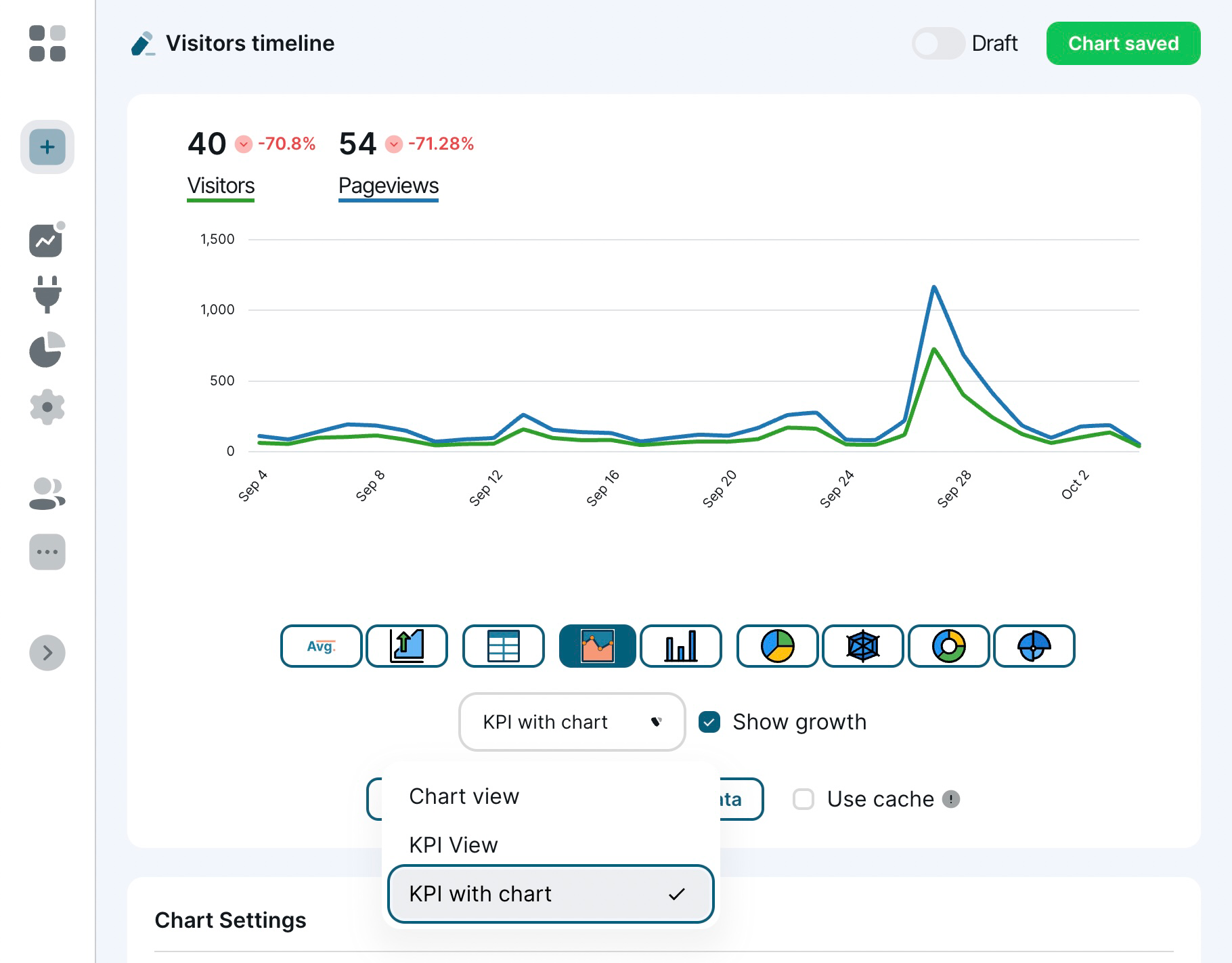1232x963 pixels.
Task: Click the Avg aggregation button
Action: tap(321, 647)
